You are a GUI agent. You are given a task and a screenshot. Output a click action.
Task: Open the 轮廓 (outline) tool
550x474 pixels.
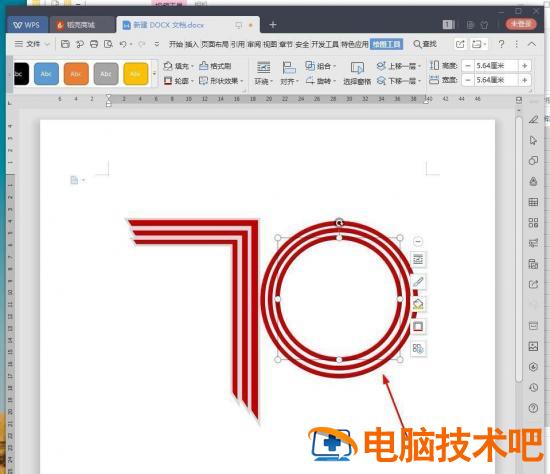[x=178, y=81]
